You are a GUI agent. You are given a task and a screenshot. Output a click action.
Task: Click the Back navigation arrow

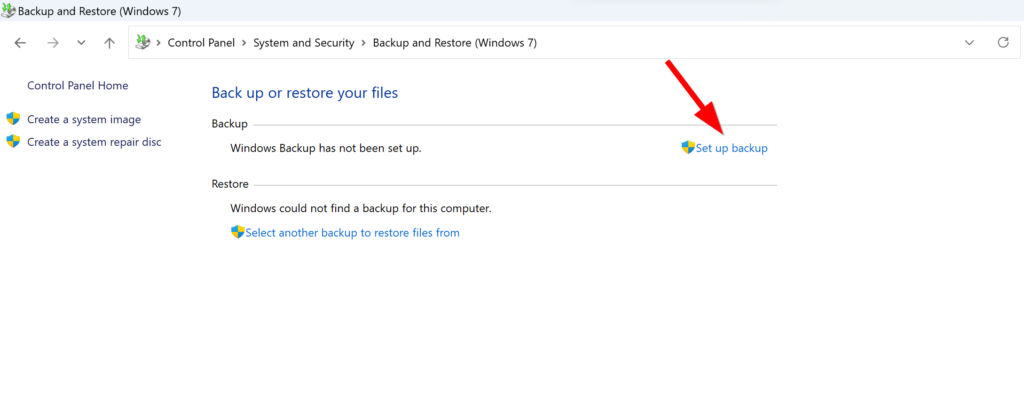(21, 43)
